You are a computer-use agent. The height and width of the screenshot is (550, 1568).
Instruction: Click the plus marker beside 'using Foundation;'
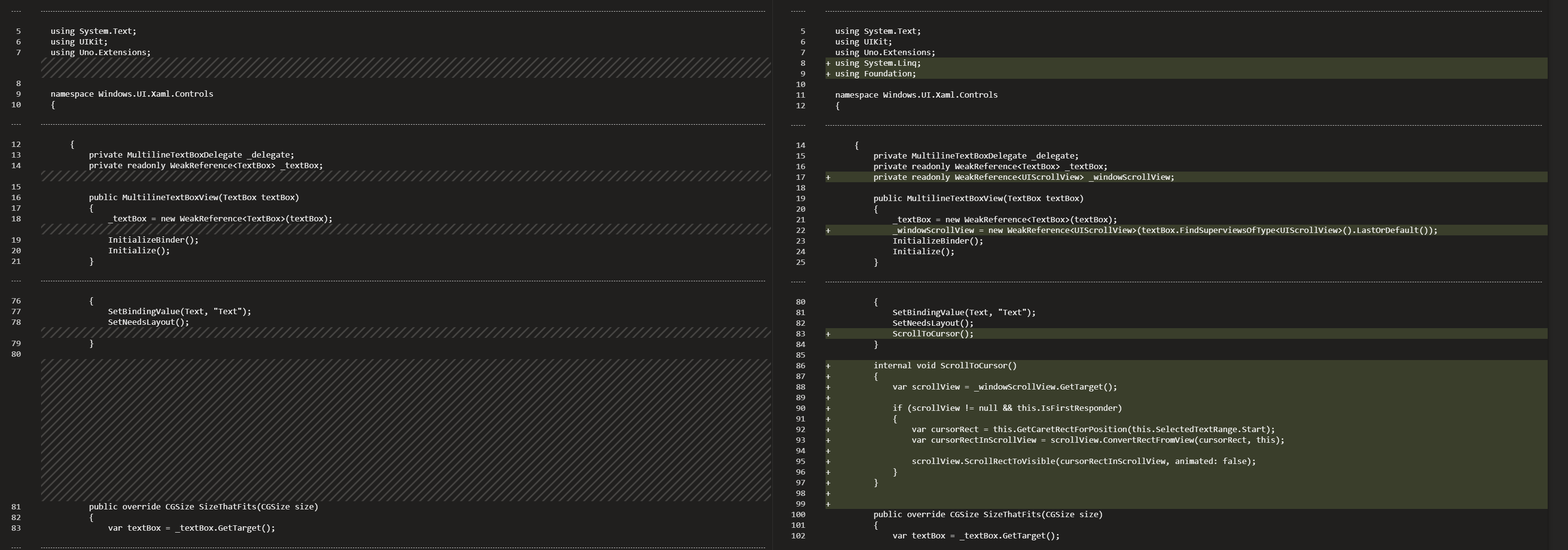(x=828, y=73)
